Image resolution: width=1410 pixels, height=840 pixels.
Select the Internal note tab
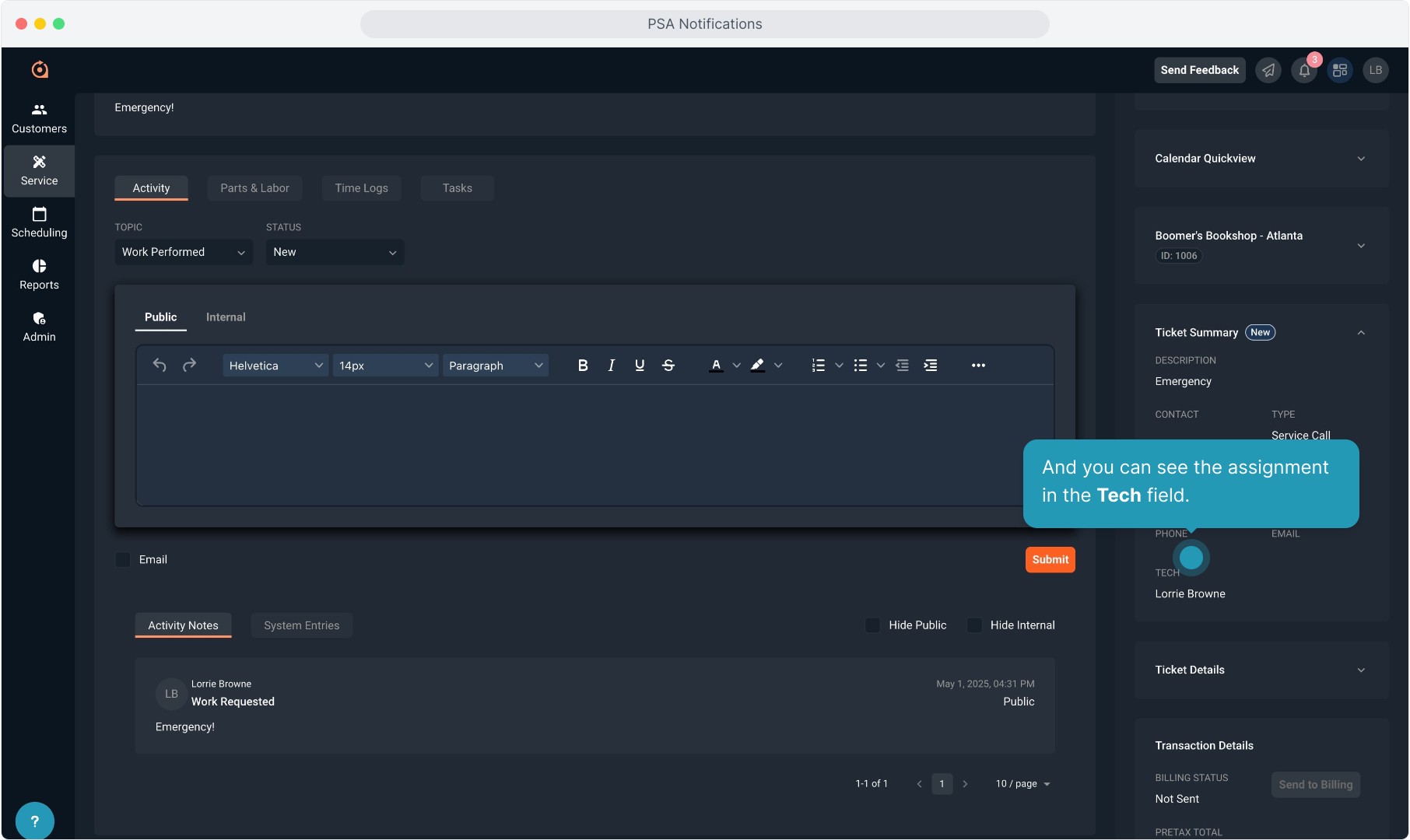coord(226,317)
